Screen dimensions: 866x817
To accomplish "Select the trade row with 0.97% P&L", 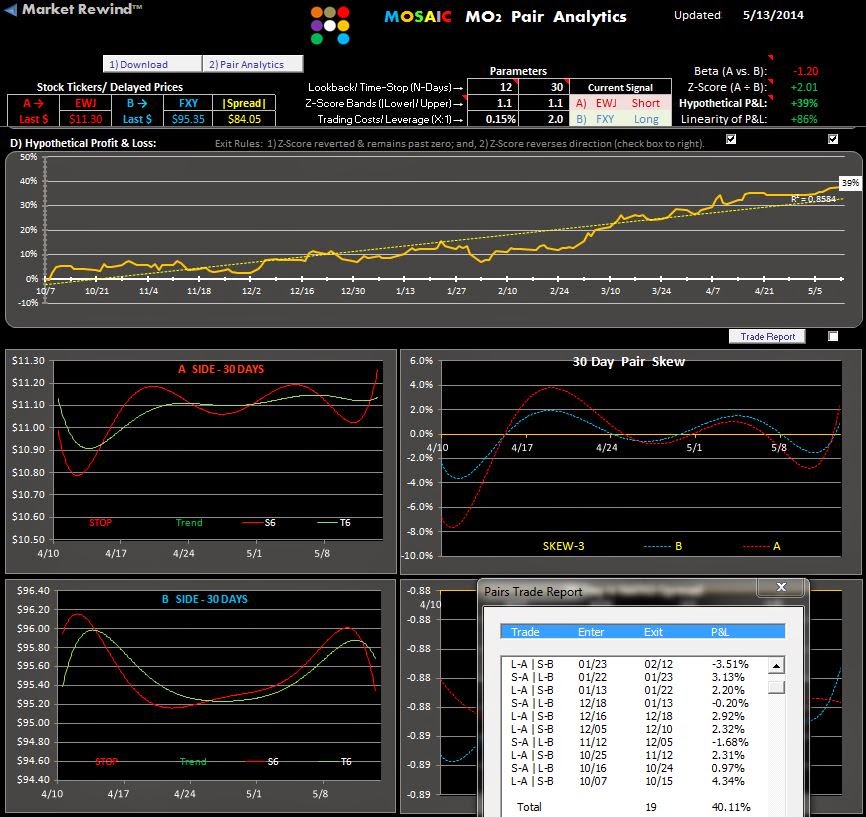I will click(634, 768).
